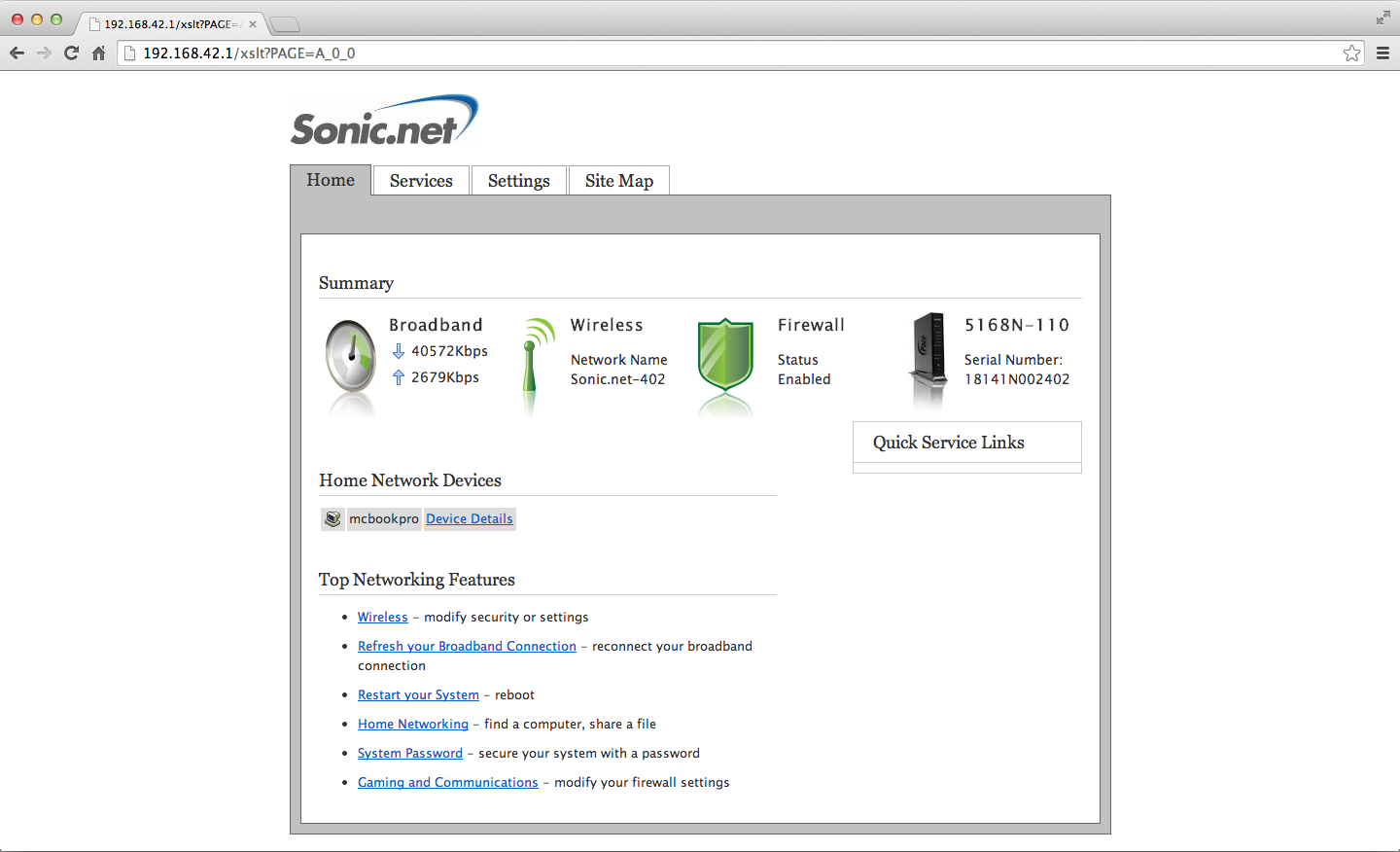This screenshot has height=852, width=1400.
Task: Click the browser back arrow
Action: pos(17,53)
